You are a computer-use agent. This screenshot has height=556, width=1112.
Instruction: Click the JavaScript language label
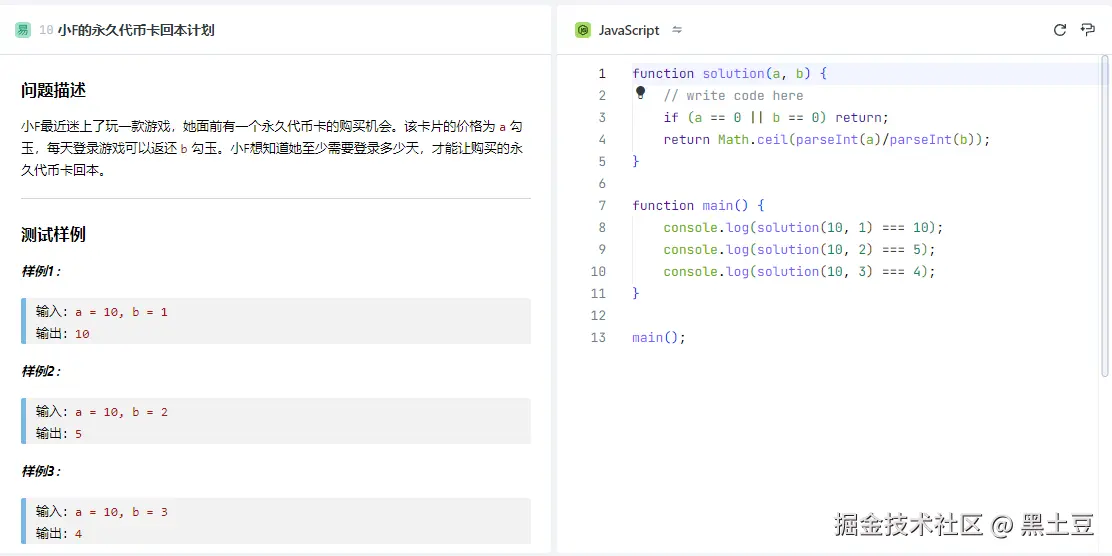(x=628, y=30)
